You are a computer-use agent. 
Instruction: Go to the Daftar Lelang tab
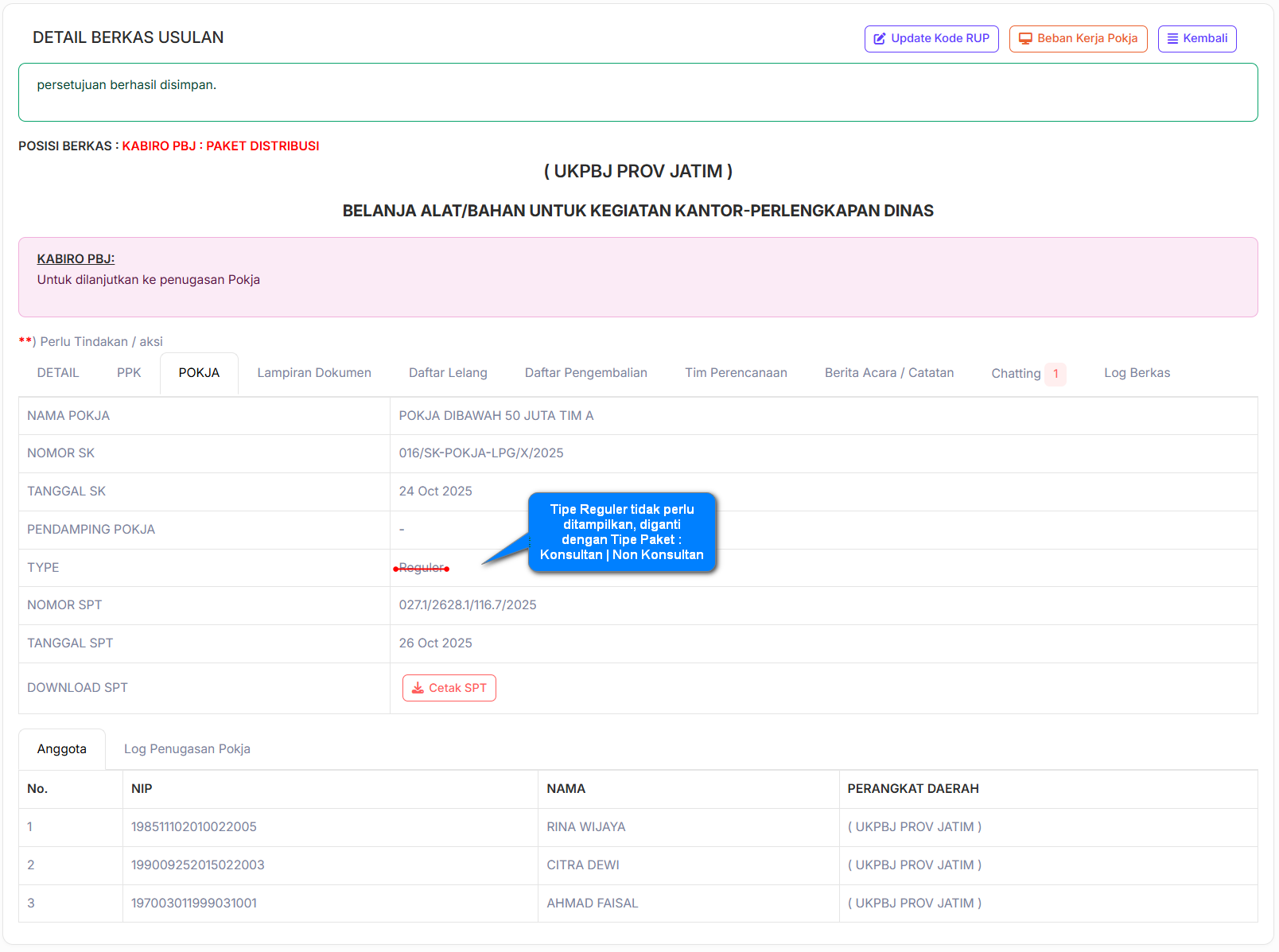[448, 373]
